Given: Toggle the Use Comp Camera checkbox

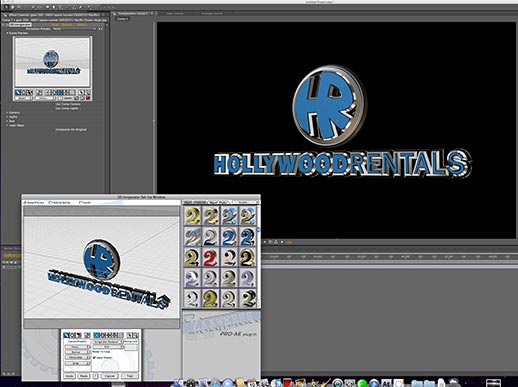Looking at the screenshot, I should click(53, 104).
